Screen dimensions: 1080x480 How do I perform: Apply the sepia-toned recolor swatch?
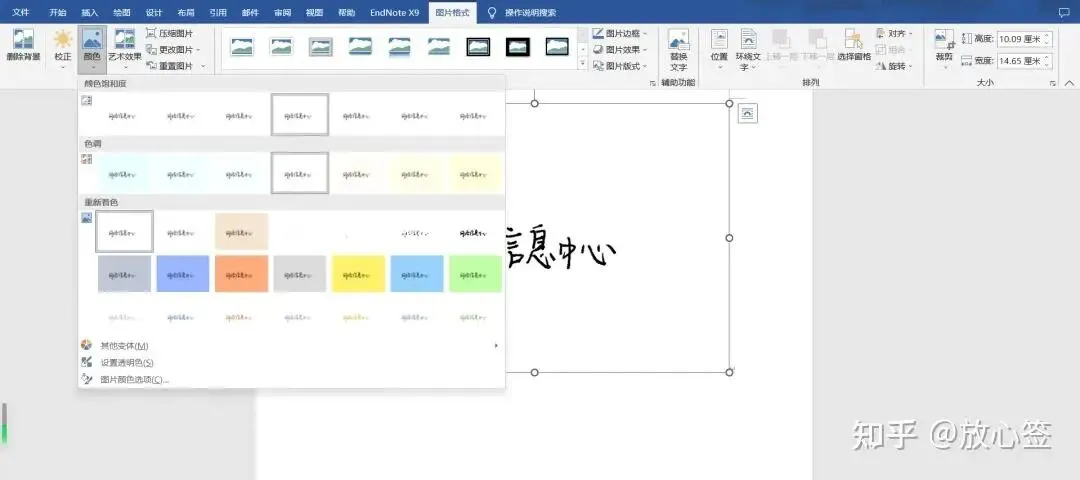pos(241,231)
